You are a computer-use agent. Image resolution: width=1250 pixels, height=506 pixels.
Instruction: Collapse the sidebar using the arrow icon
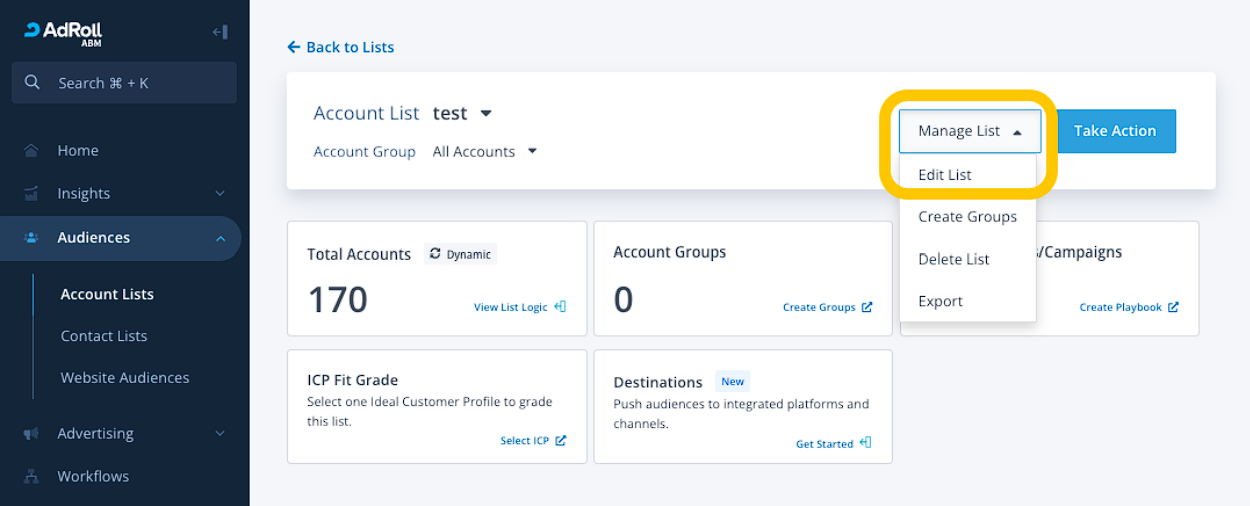click(220, 32)
